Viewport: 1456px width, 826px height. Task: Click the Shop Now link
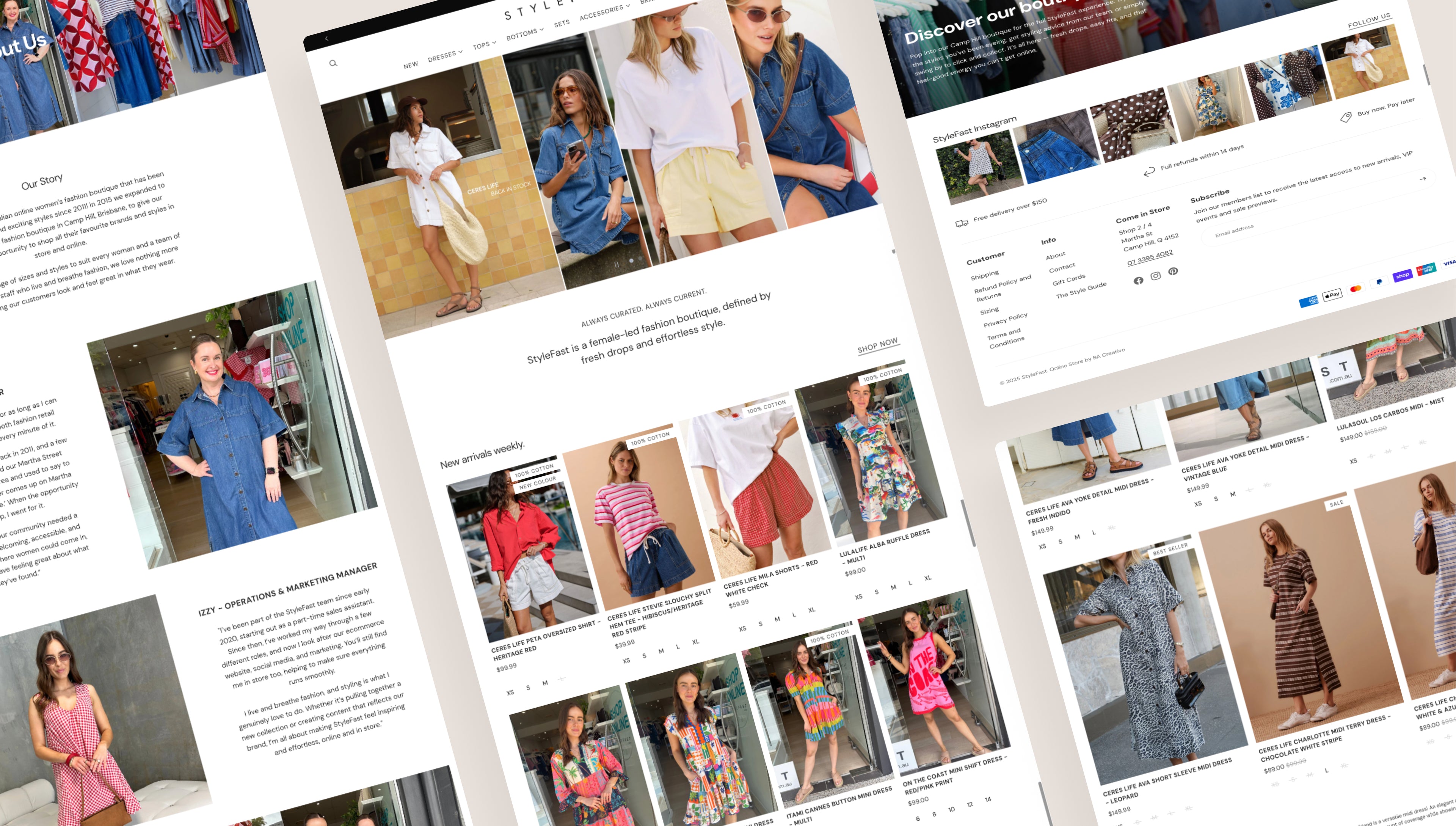point(877,345)
